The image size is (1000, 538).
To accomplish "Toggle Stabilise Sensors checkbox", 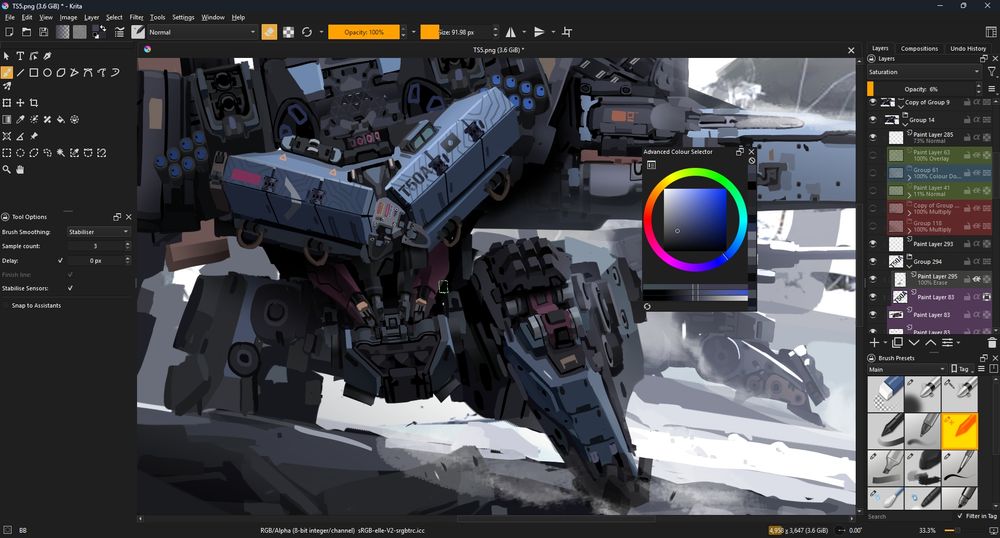I will tap(70, 288).
